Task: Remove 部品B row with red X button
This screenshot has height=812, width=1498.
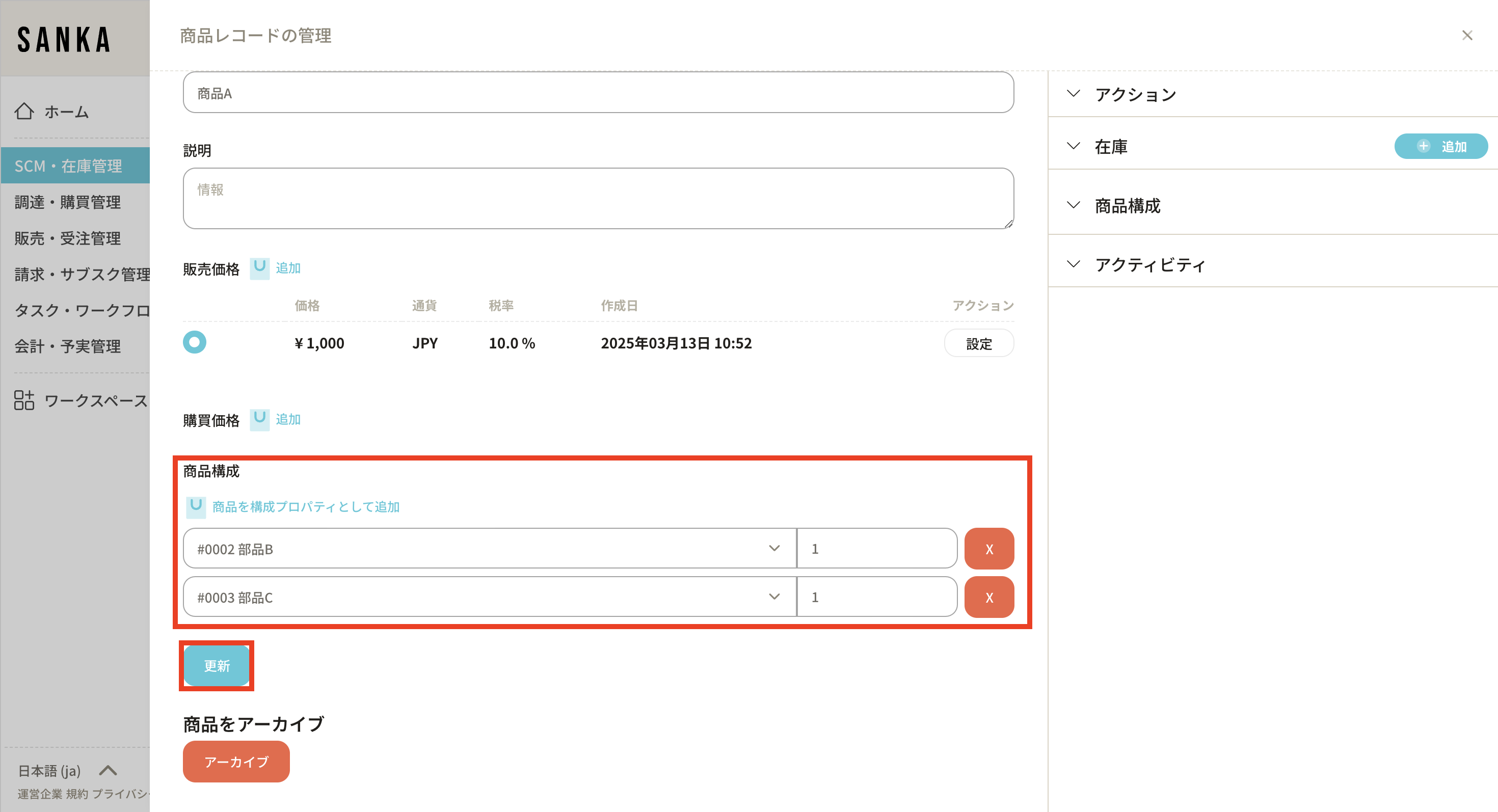Action: (988, 549)
